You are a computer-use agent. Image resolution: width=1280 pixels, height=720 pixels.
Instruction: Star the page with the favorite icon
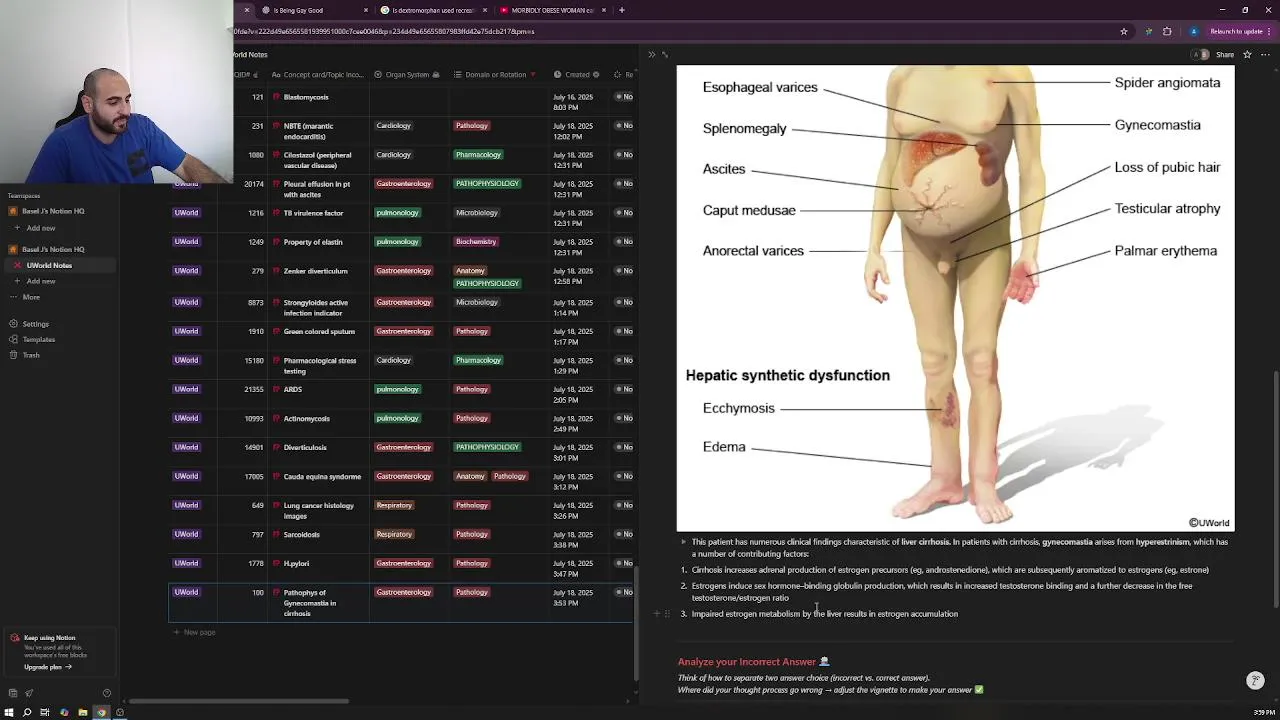point(1247,54)
